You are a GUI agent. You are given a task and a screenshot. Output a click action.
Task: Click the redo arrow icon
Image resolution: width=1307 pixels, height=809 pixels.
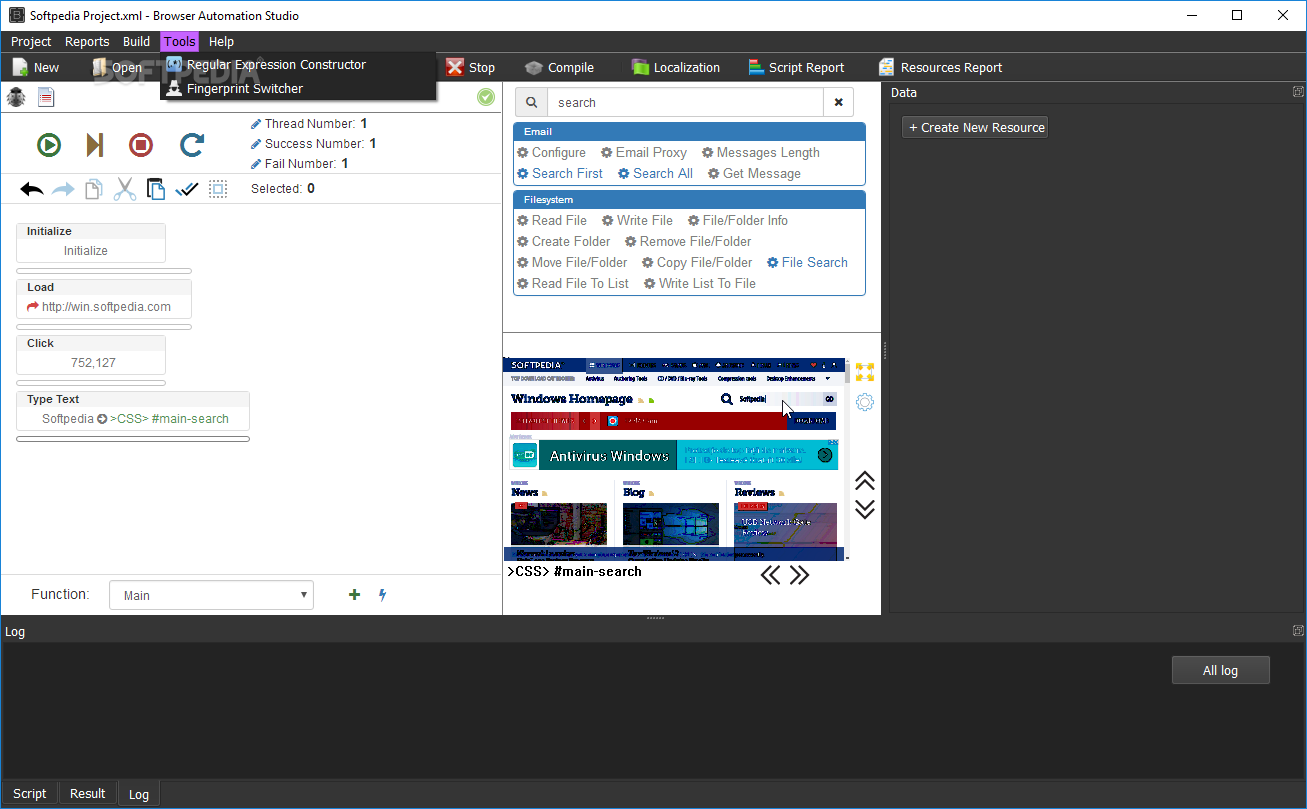pyautogui.click(x=63, y=189)
